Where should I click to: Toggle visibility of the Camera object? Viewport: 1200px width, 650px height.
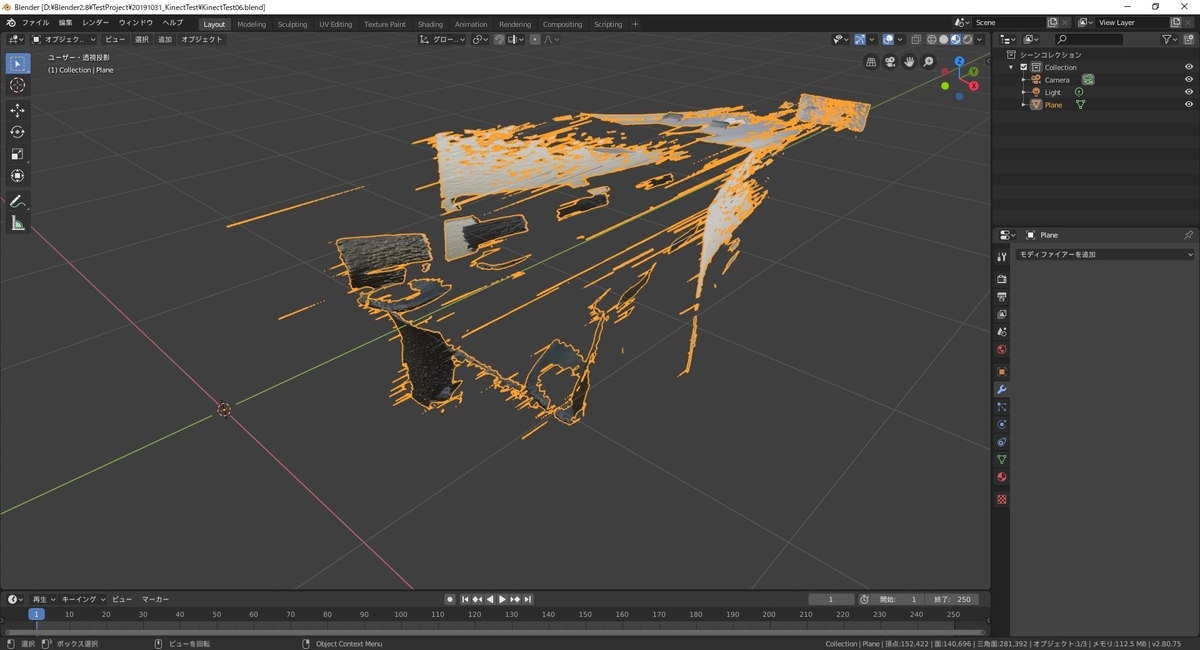pyautogui.click(x=1189, y=80)
